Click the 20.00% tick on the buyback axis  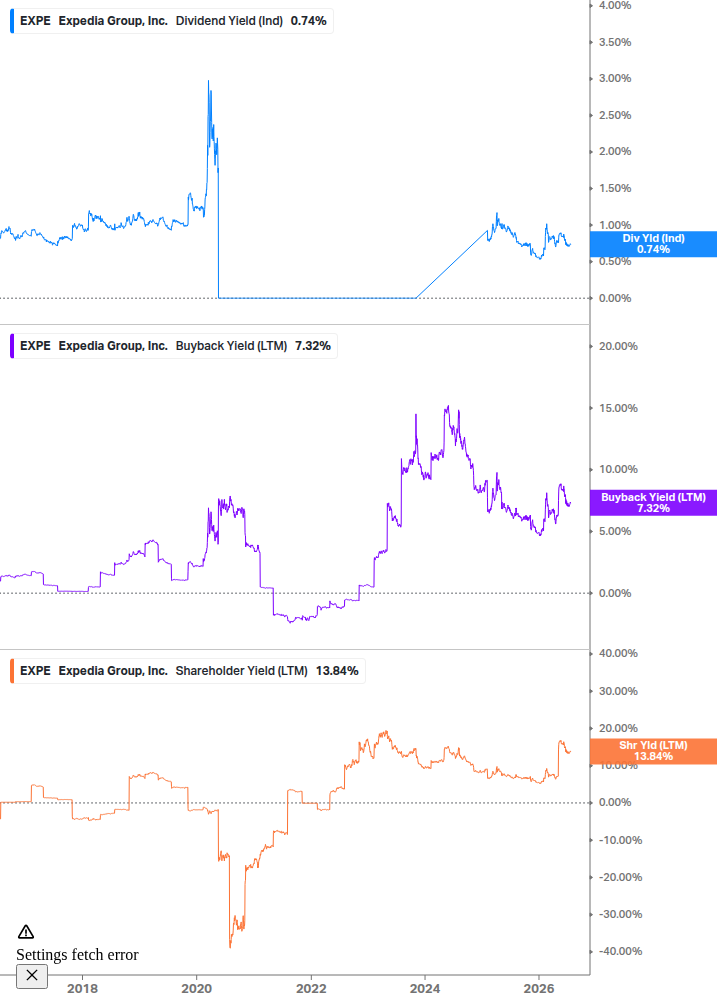click(618, 346)
